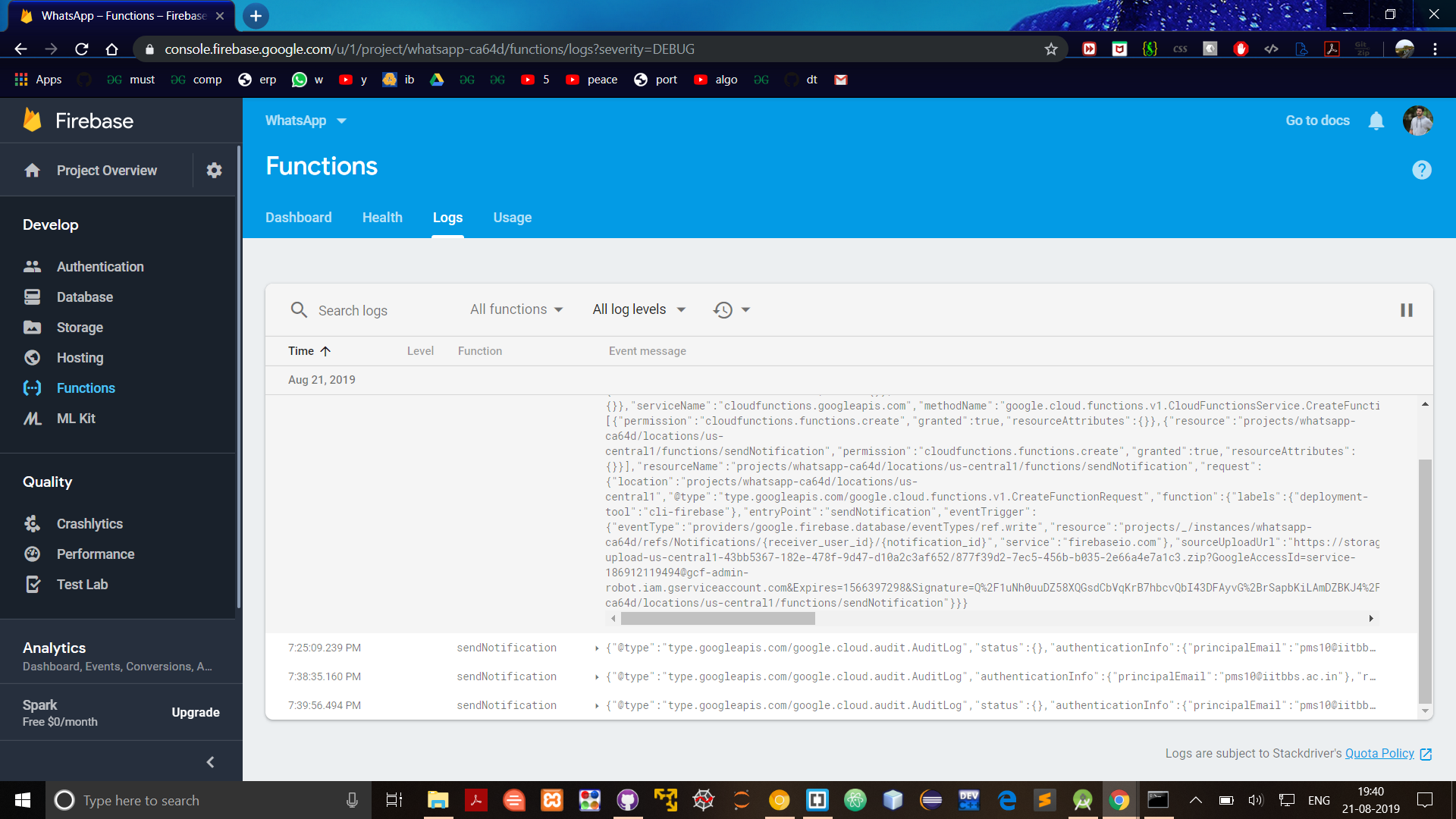Select Functions in sidebar

(x=86, y=388)
